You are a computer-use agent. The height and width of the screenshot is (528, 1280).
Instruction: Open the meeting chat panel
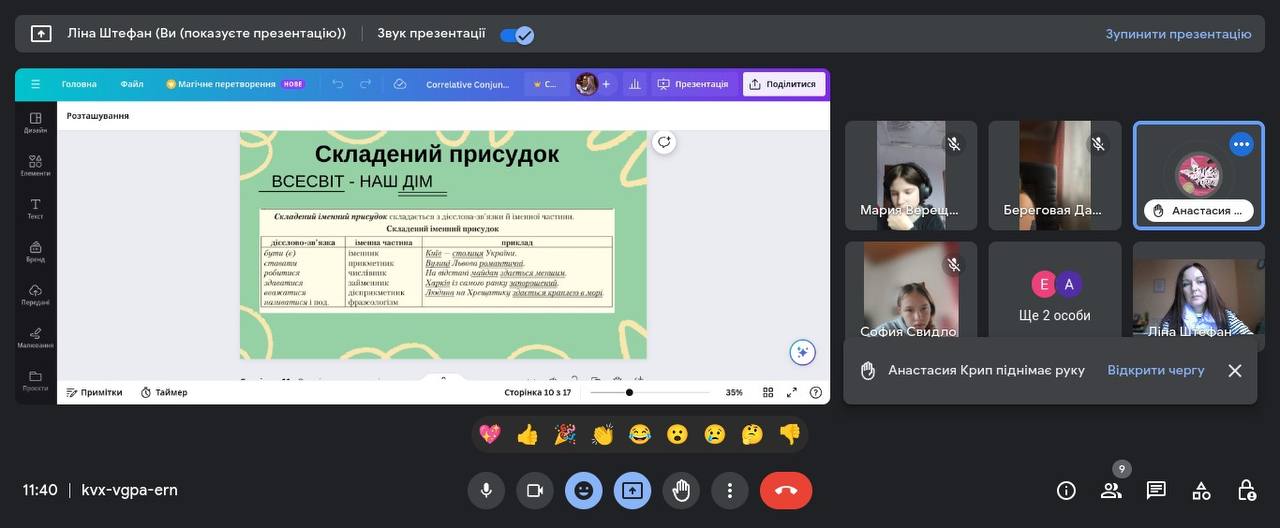[x=1156, y=490]
